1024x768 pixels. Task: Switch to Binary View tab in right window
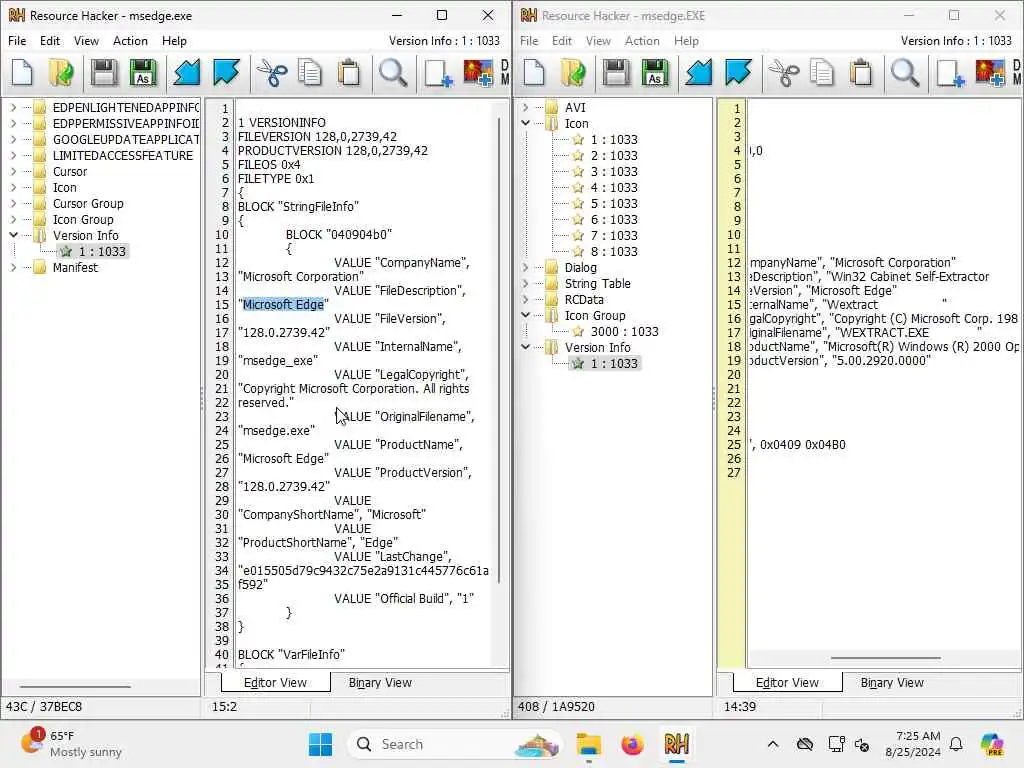[x=892, y=682]
